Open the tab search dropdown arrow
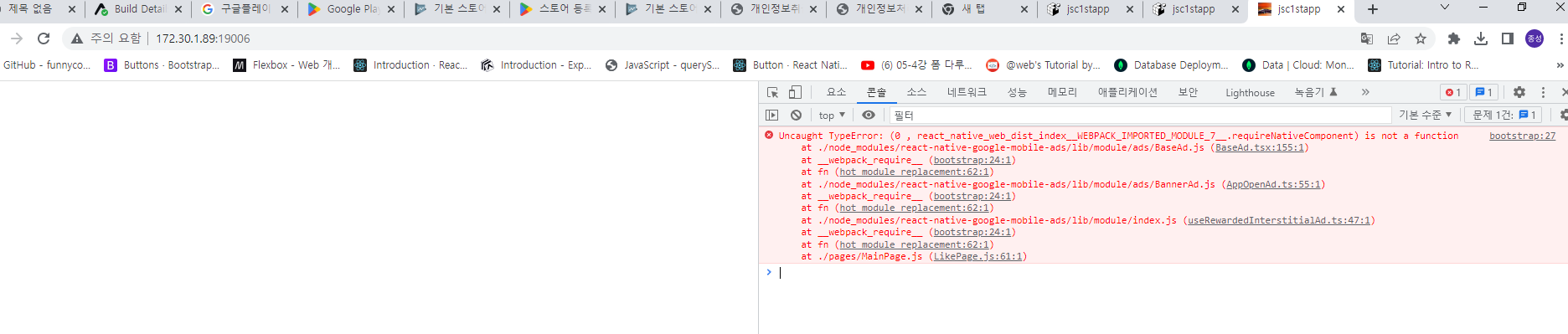 tap(1445, 8)
